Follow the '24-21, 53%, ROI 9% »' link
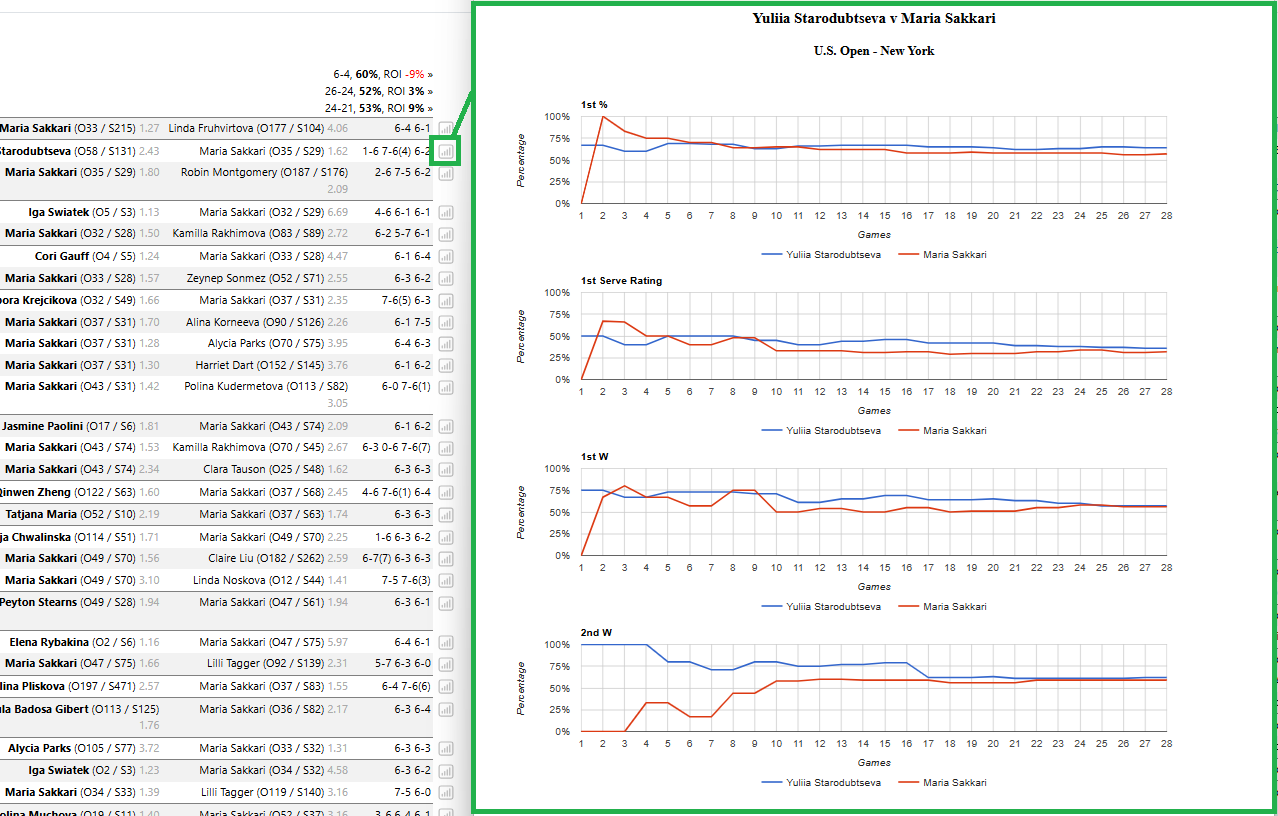Image resolution: width=1278 pixels, height=816 pixels. (x=379, y=108)
